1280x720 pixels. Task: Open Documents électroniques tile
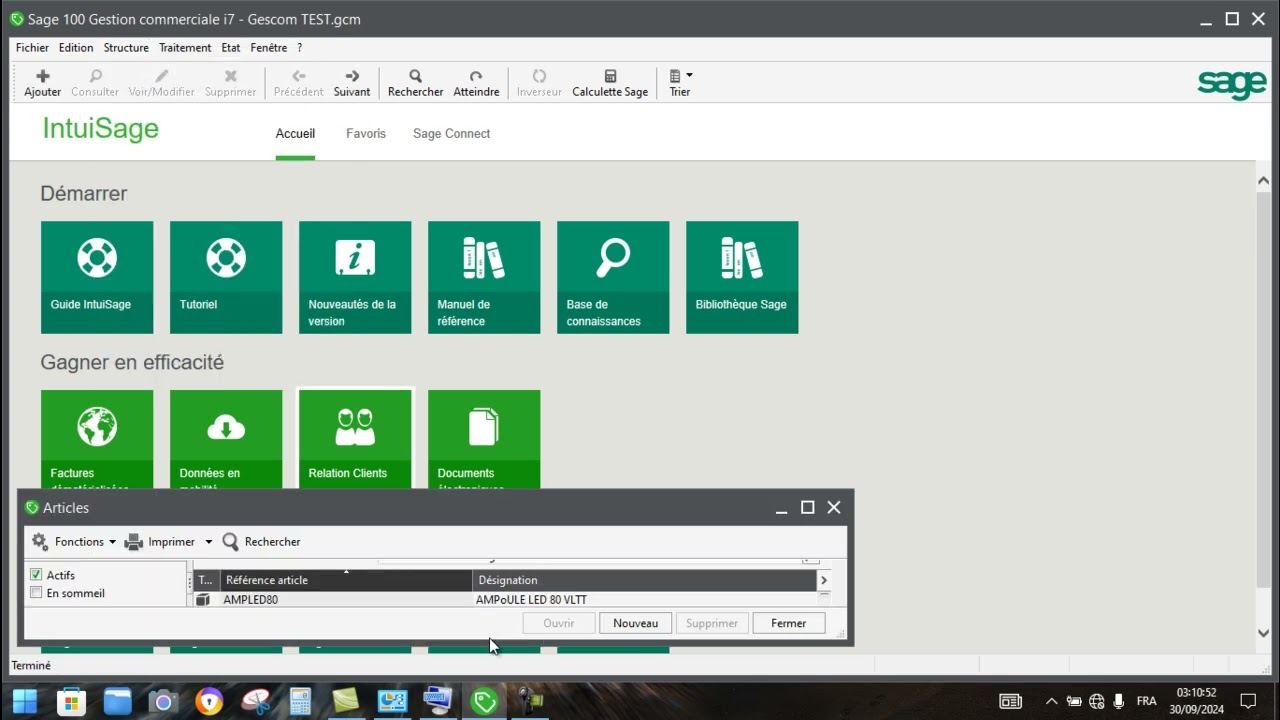484,439
